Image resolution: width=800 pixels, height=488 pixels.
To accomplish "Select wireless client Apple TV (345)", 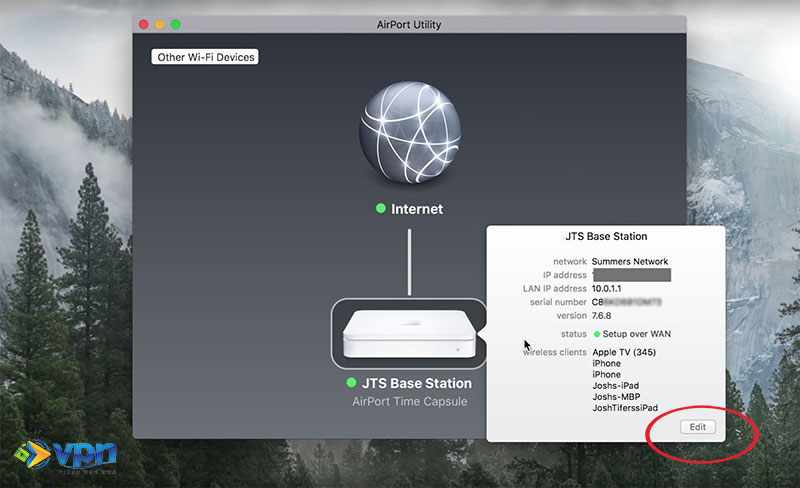I will tap(624, 352).
